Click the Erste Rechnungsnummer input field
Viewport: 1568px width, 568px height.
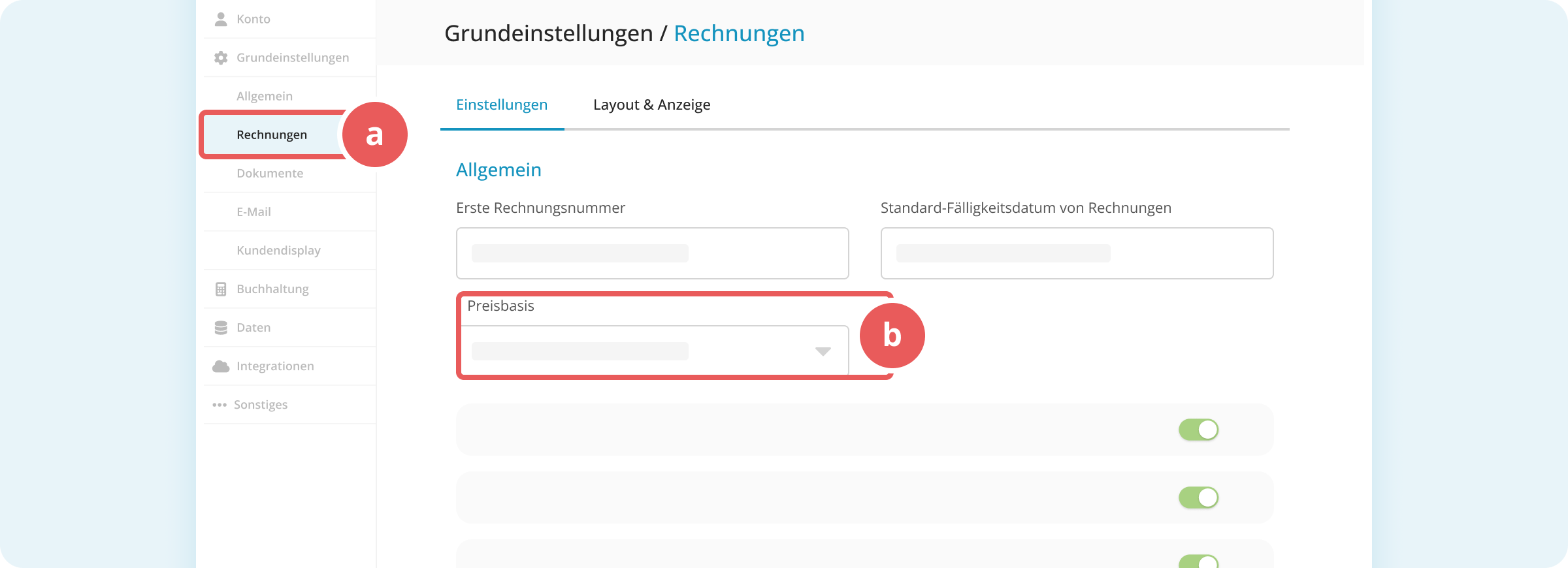652,253
